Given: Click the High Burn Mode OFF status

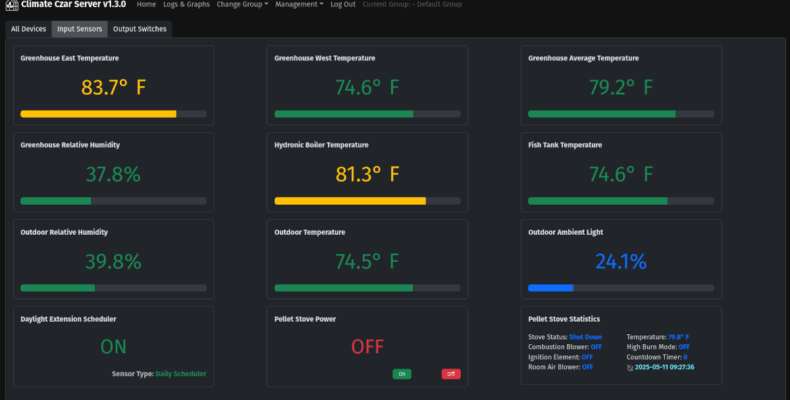Looking at the screenshot, I should coord(684,347).
